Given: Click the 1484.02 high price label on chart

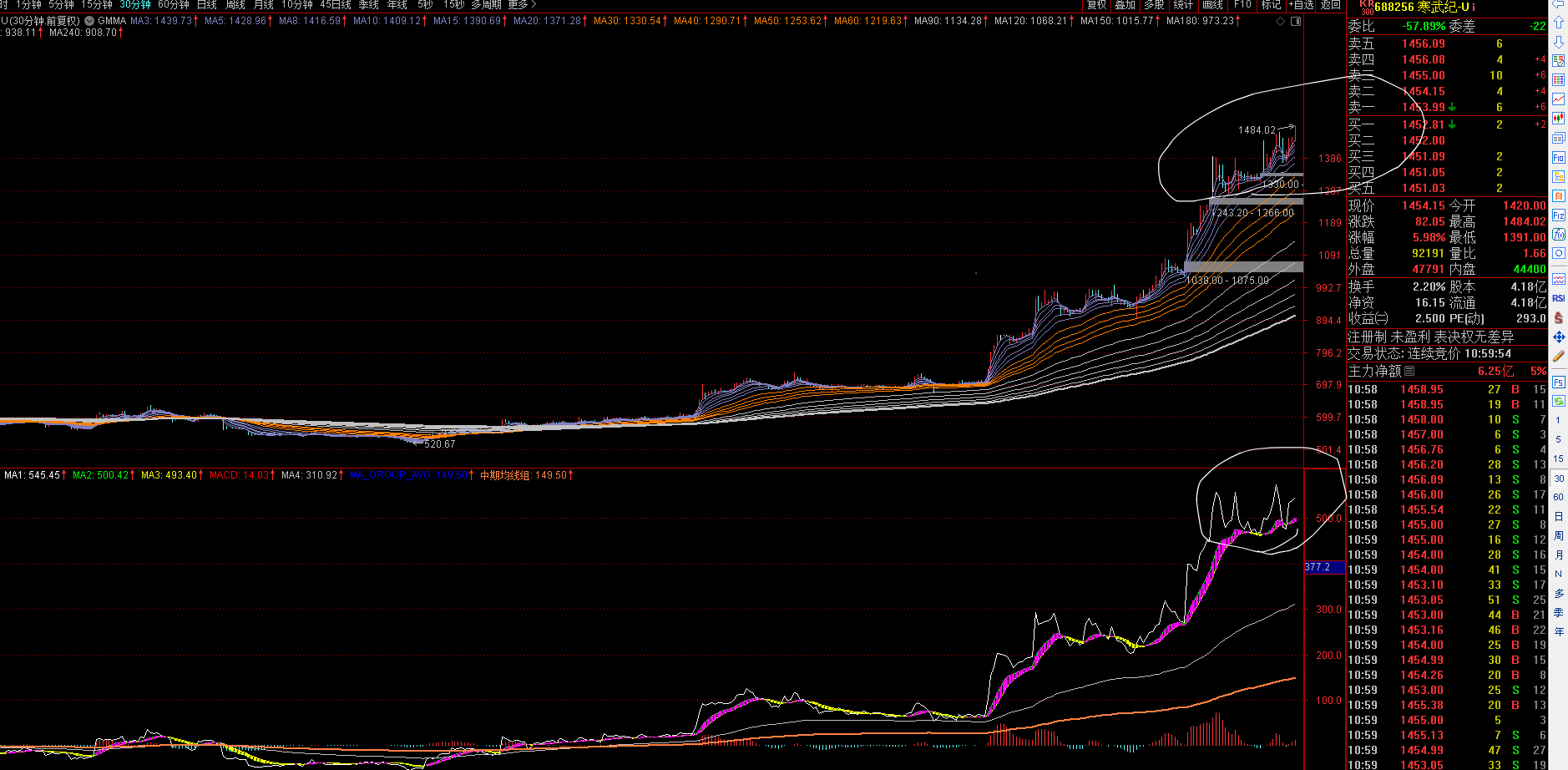Looking at the screenshot, I should (1257, 130).
